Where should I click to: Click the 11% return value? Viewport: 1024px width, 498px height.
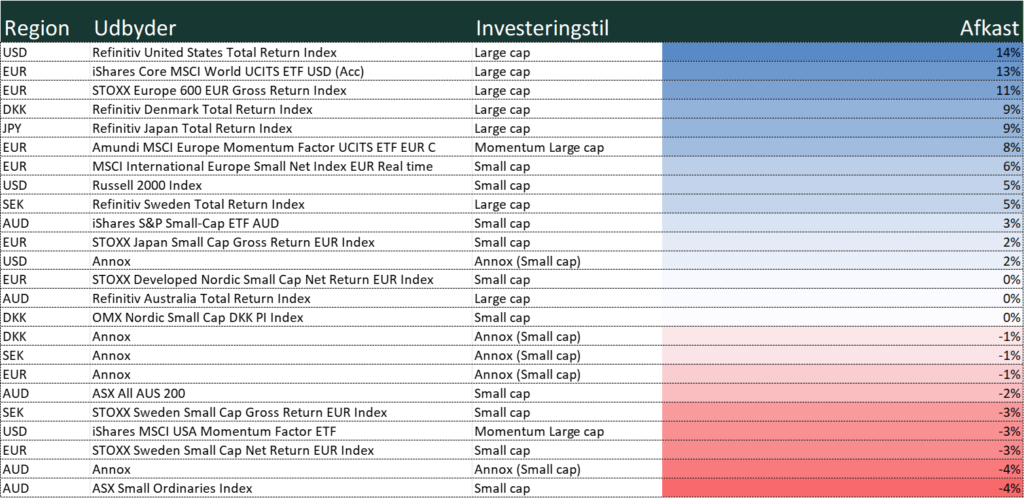click(1008, 90)
